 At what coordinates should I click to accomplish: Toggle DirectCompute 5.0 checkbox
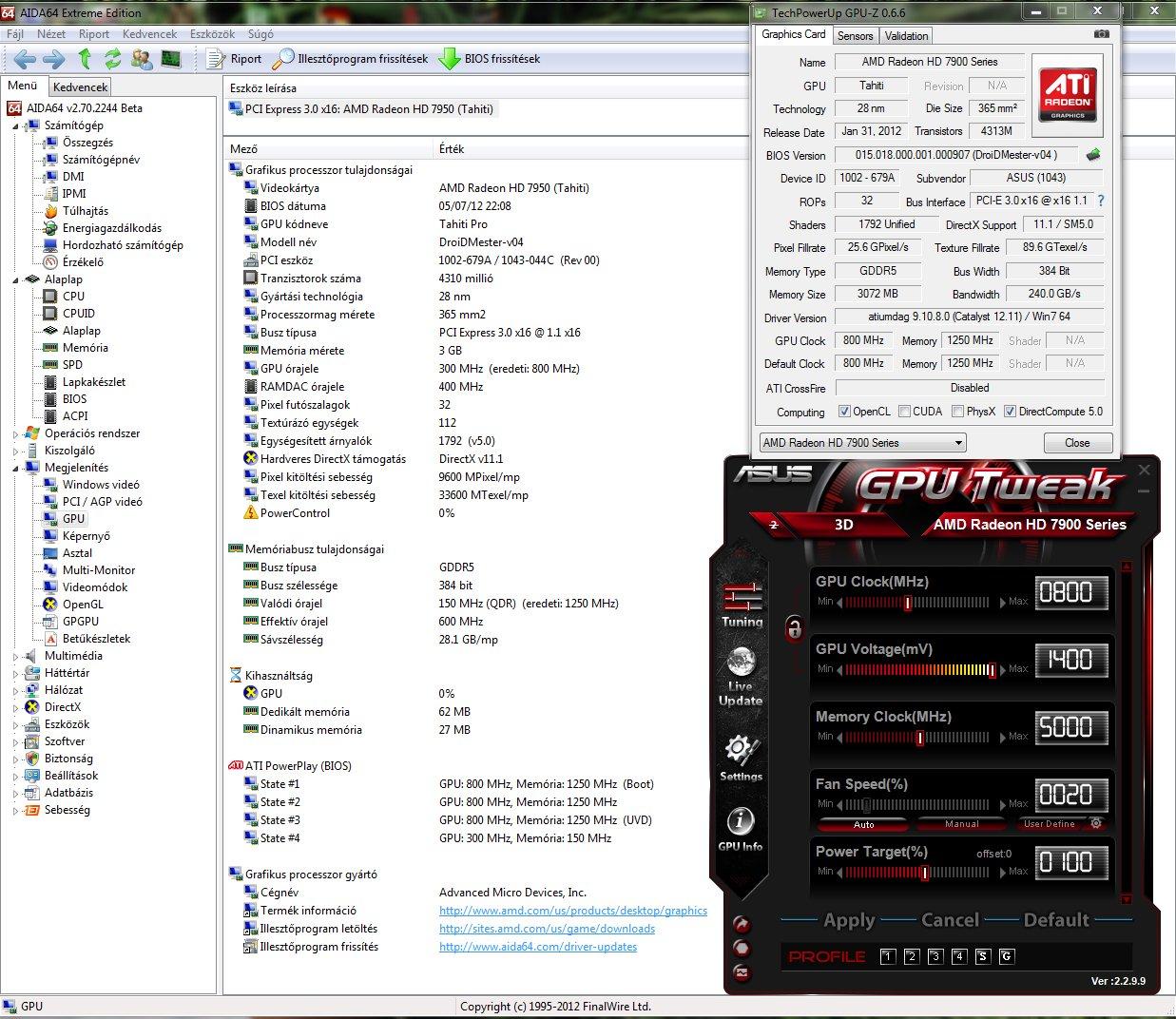(1010, 412)
